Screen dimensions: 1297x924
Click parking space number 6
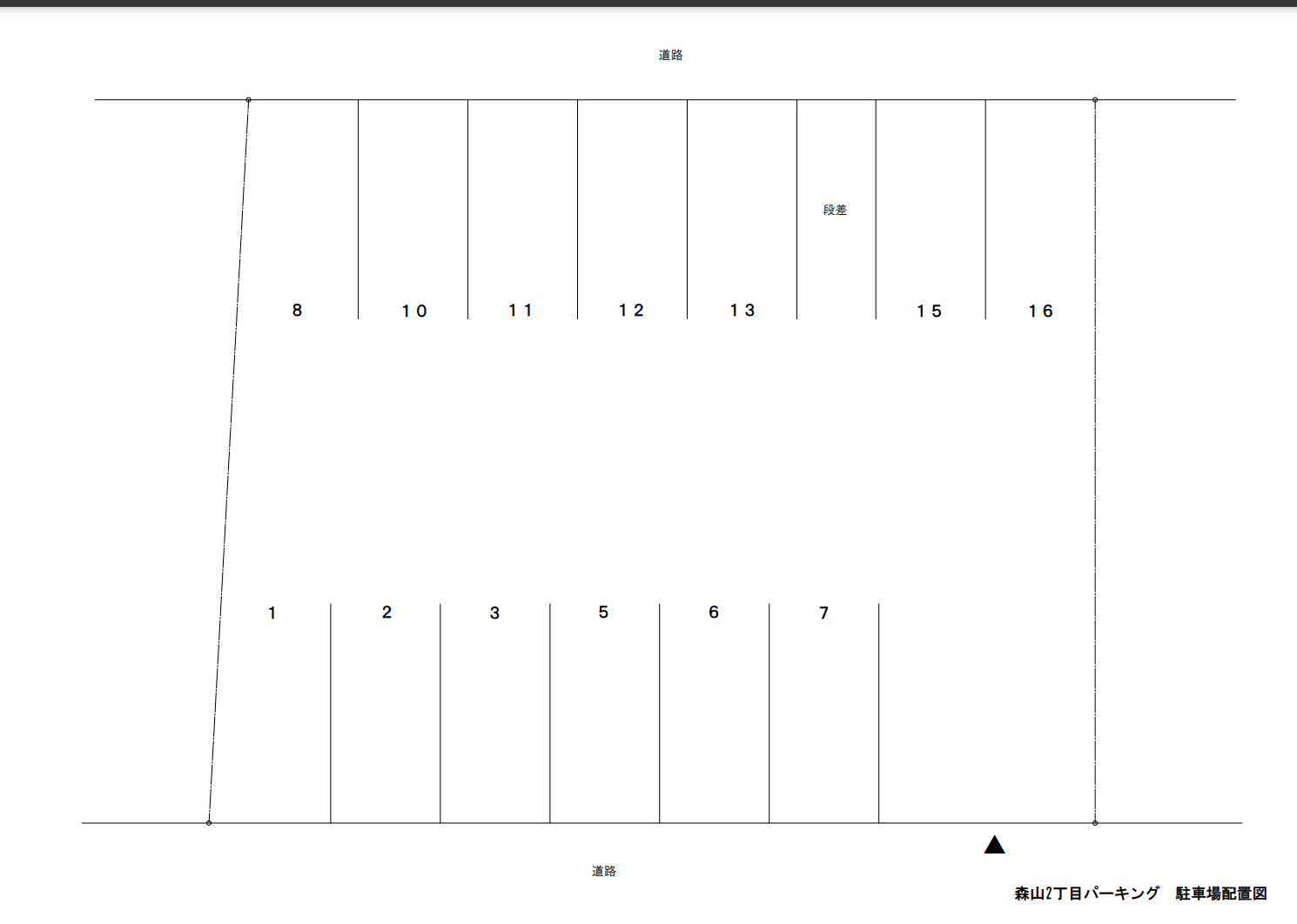click(714, 613)
